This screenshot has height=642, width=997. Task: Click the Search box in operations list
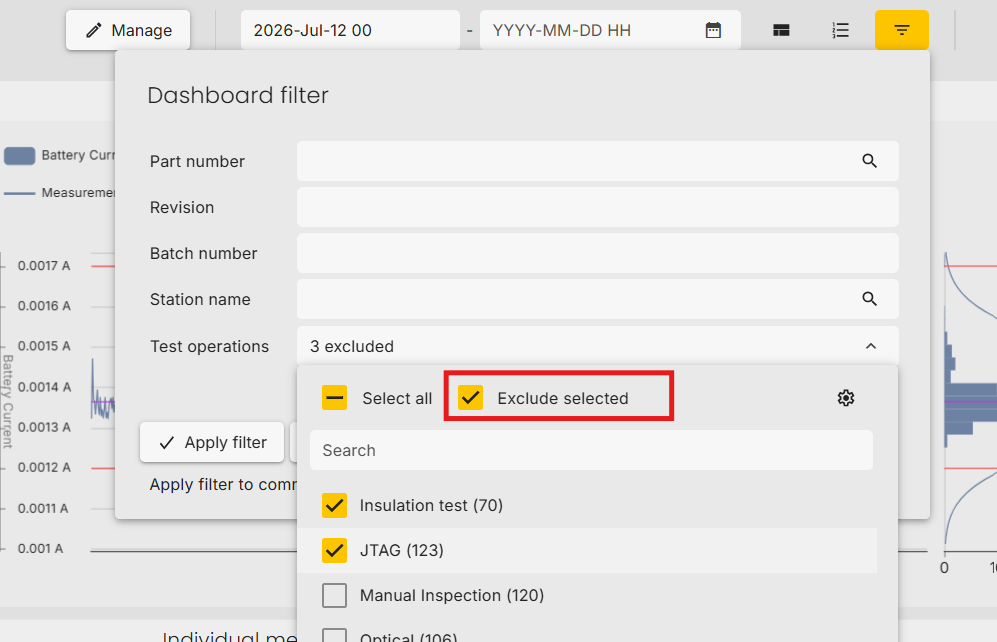[591, 450]
